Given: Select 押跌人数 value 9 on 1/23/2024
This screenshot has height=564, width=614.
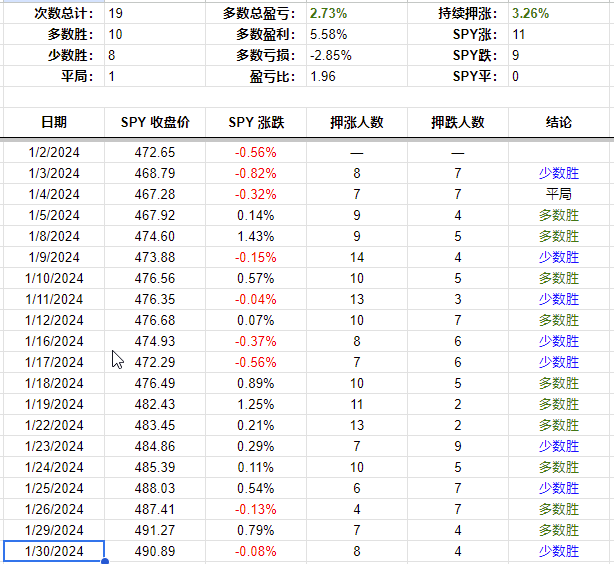Looking at the screenshot, I should point(458,446).
